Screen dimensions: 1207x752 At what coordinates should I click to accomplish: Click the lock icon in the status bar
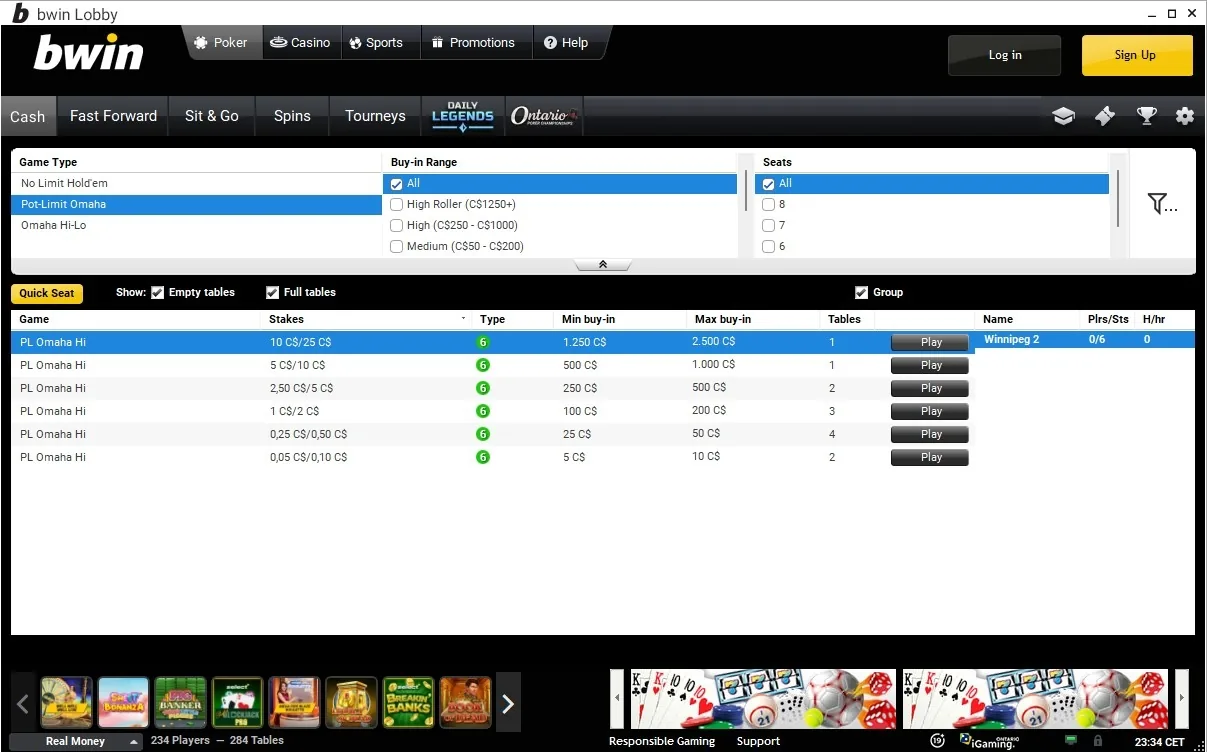pos(1098,741)
